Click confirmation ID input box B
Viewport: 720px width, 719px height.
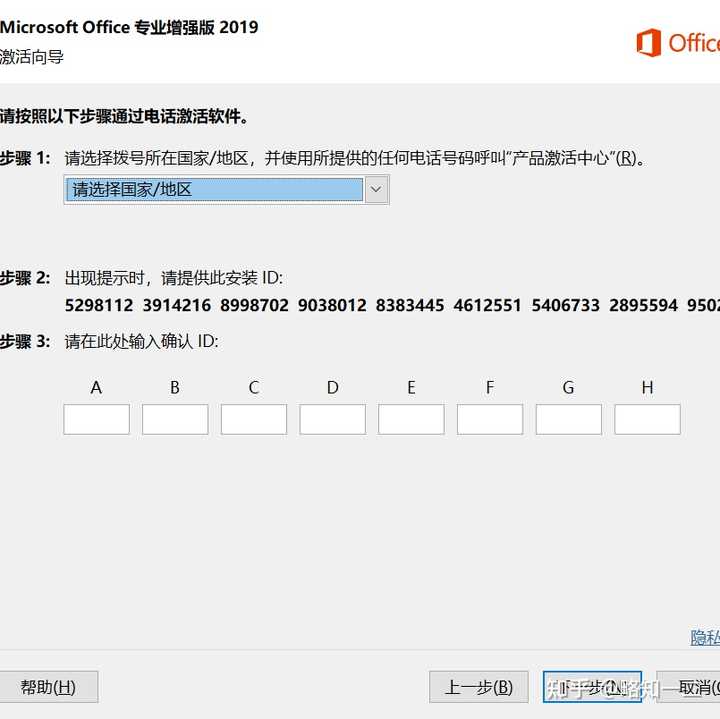175,419
